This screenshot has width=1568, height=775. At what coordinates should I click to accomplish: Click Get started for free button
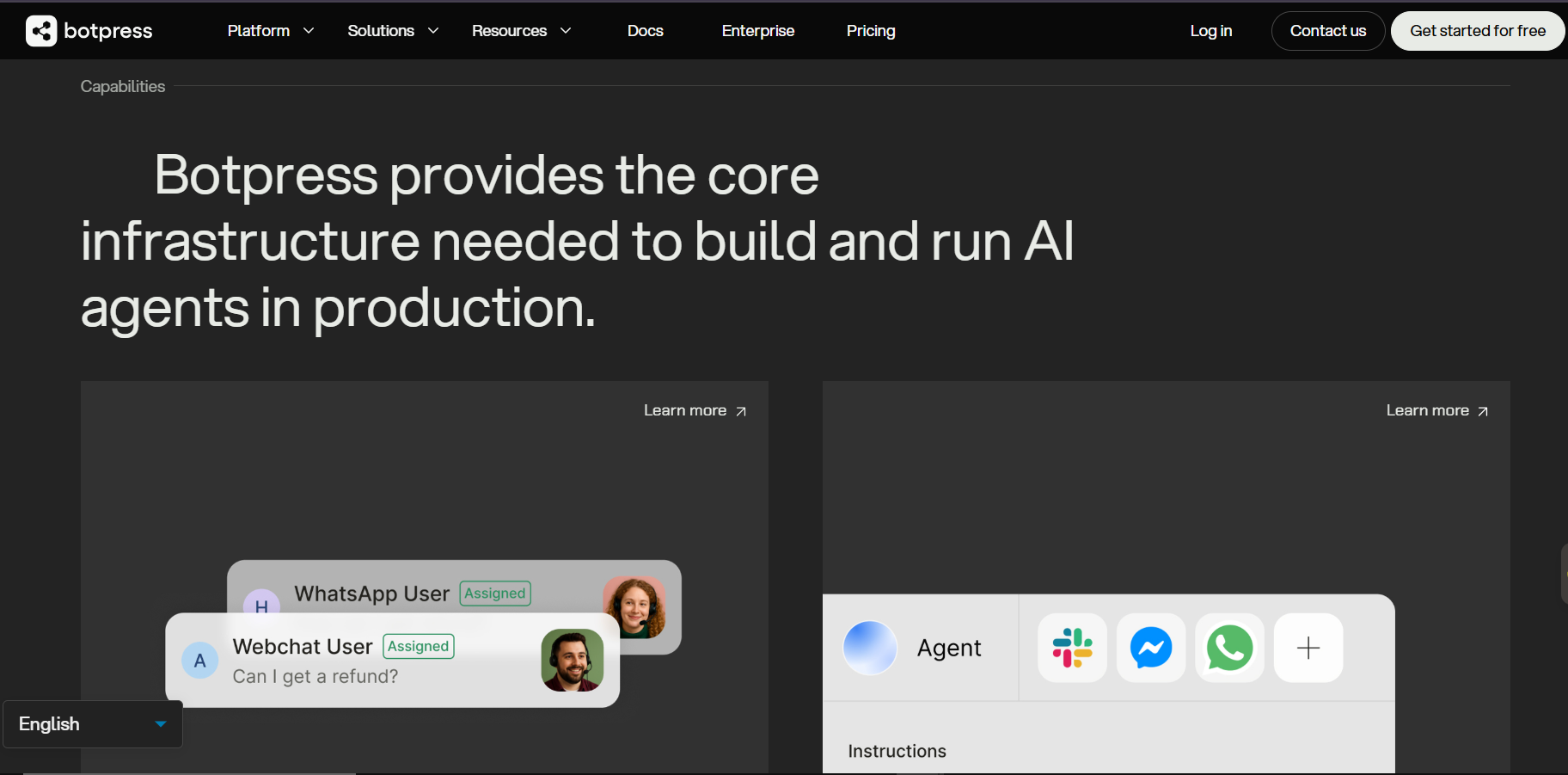point(1478,31)
